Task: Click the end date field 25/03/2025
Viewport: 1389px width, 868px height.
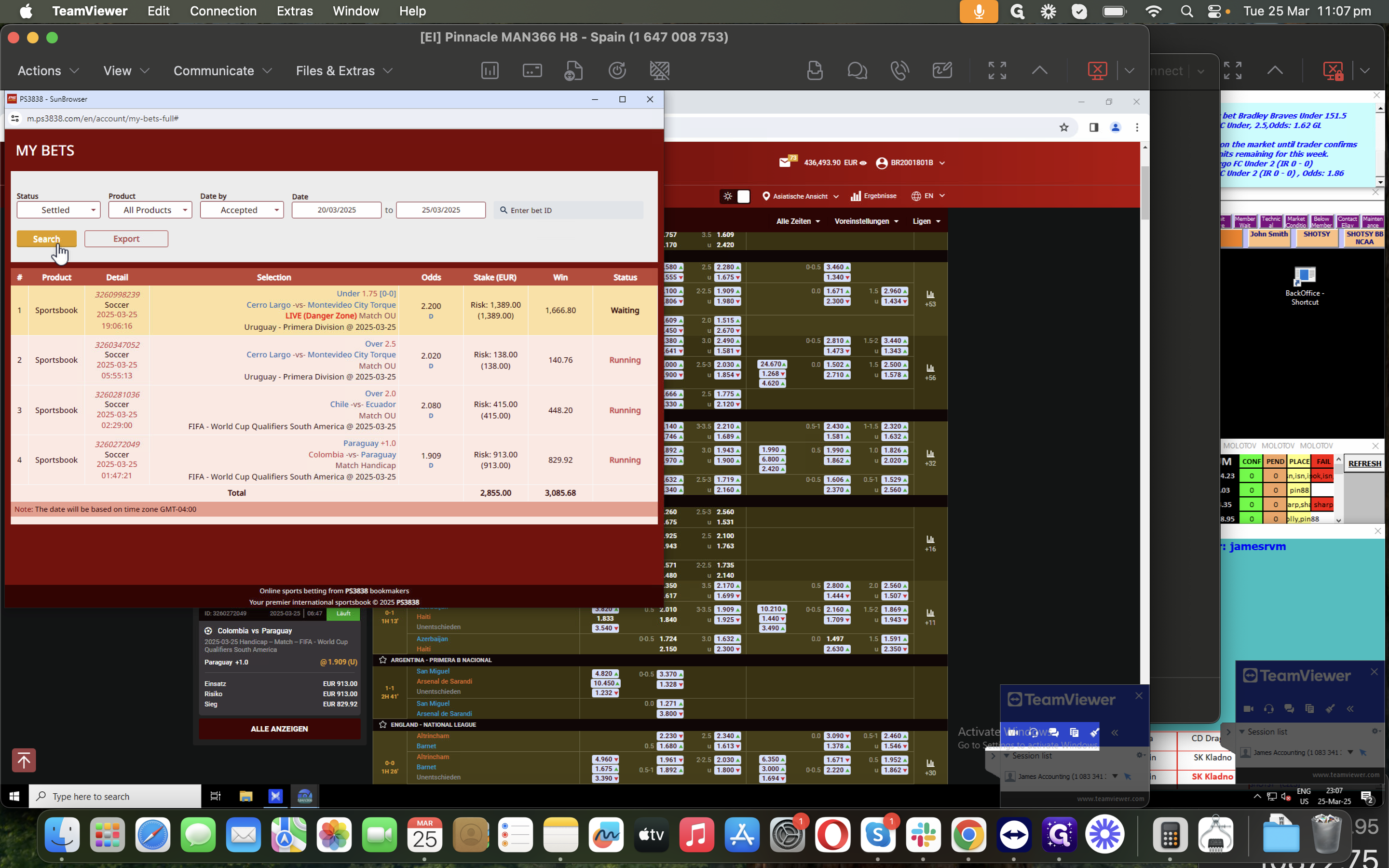Action: (441, 210)
